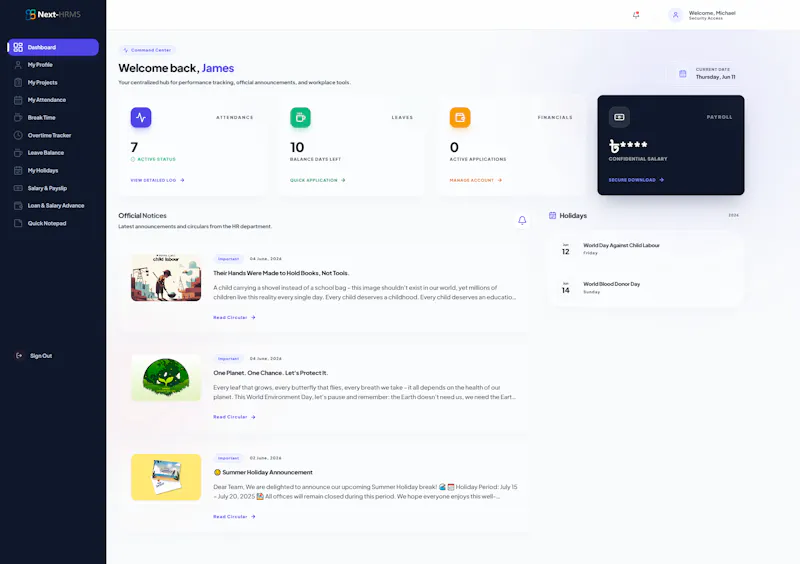
Task: Click the Next-HRMS logo icon
Action: [31, 14]
